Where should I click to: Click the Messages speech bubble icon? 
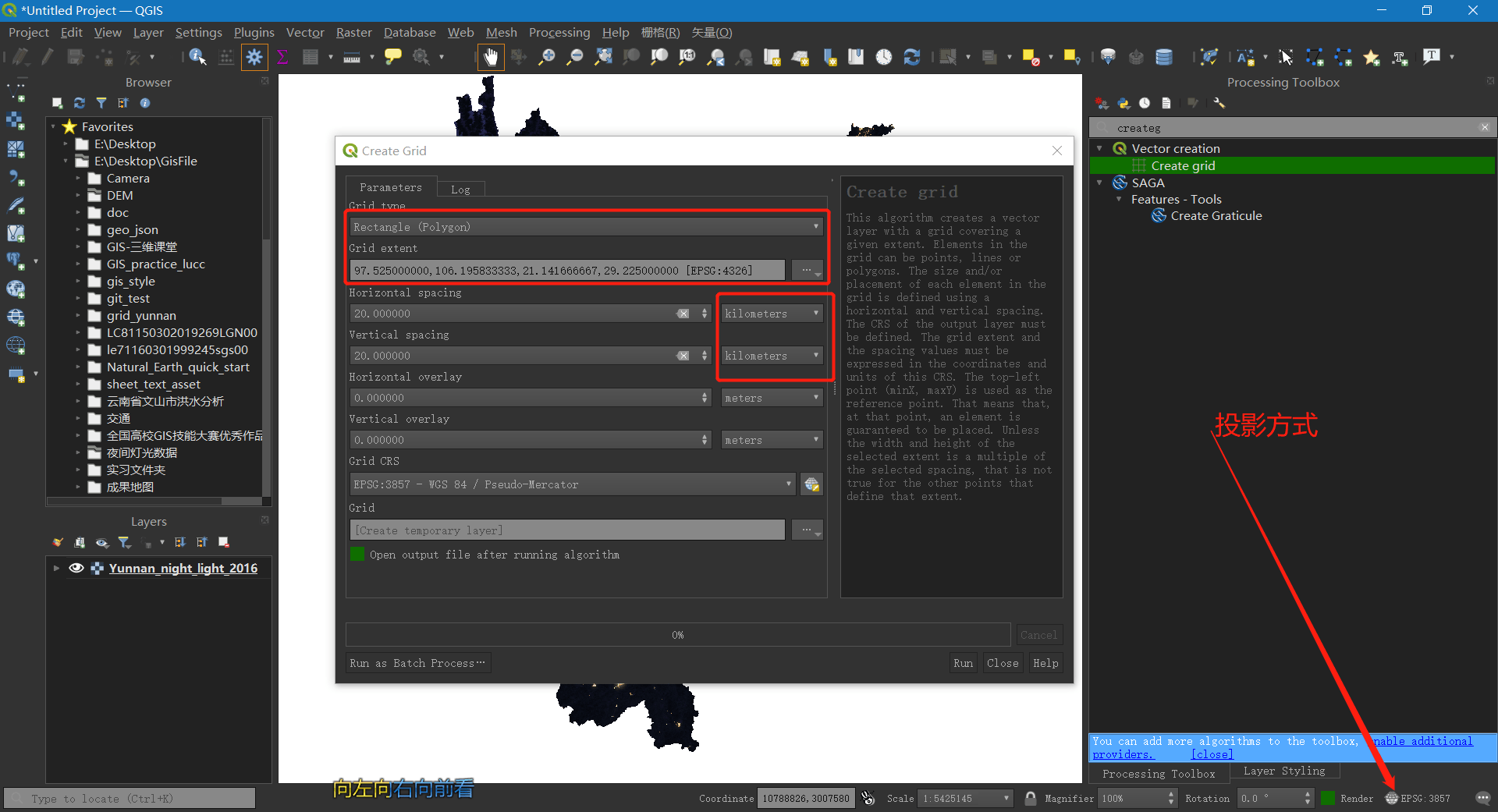(x=1482, y=798)
